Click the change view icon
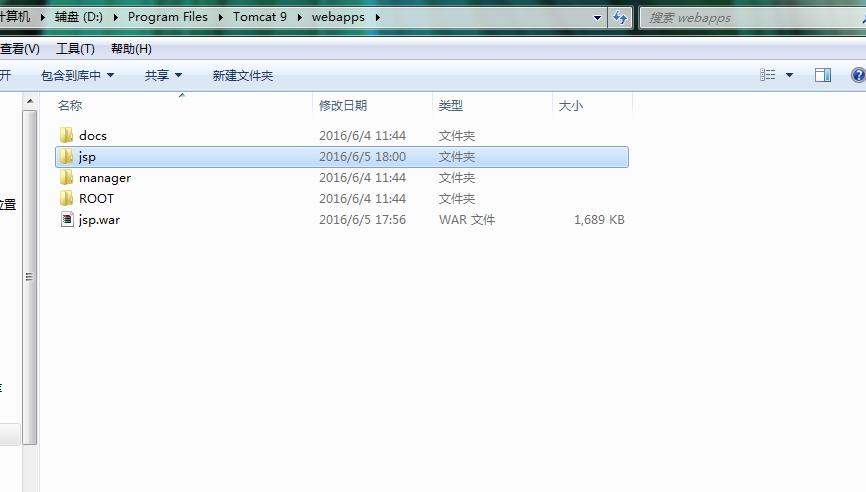Viewport: 866px width, 492px height. [x=768, y=75]
